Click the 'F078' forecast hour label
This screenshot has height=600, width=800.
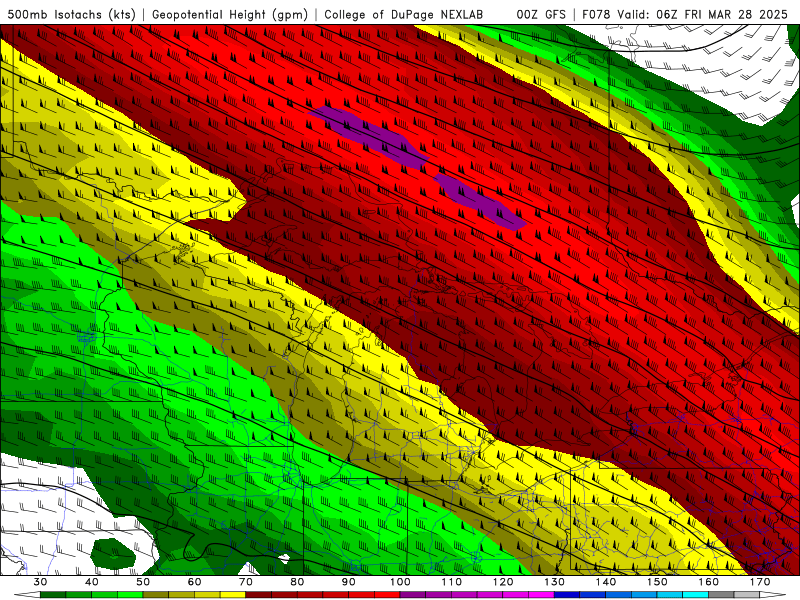596,14
